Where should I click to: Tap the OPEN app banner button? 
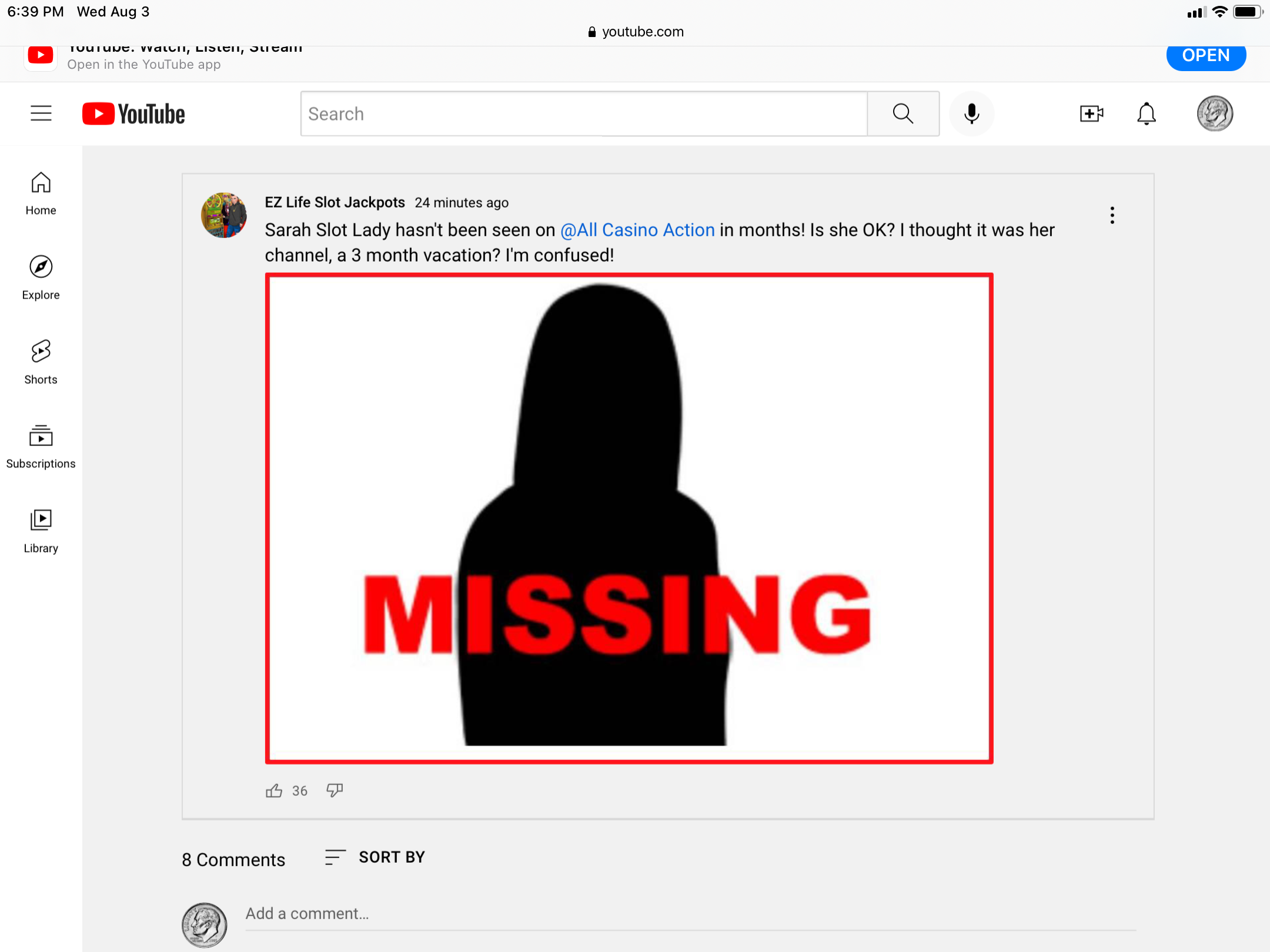1205,56
